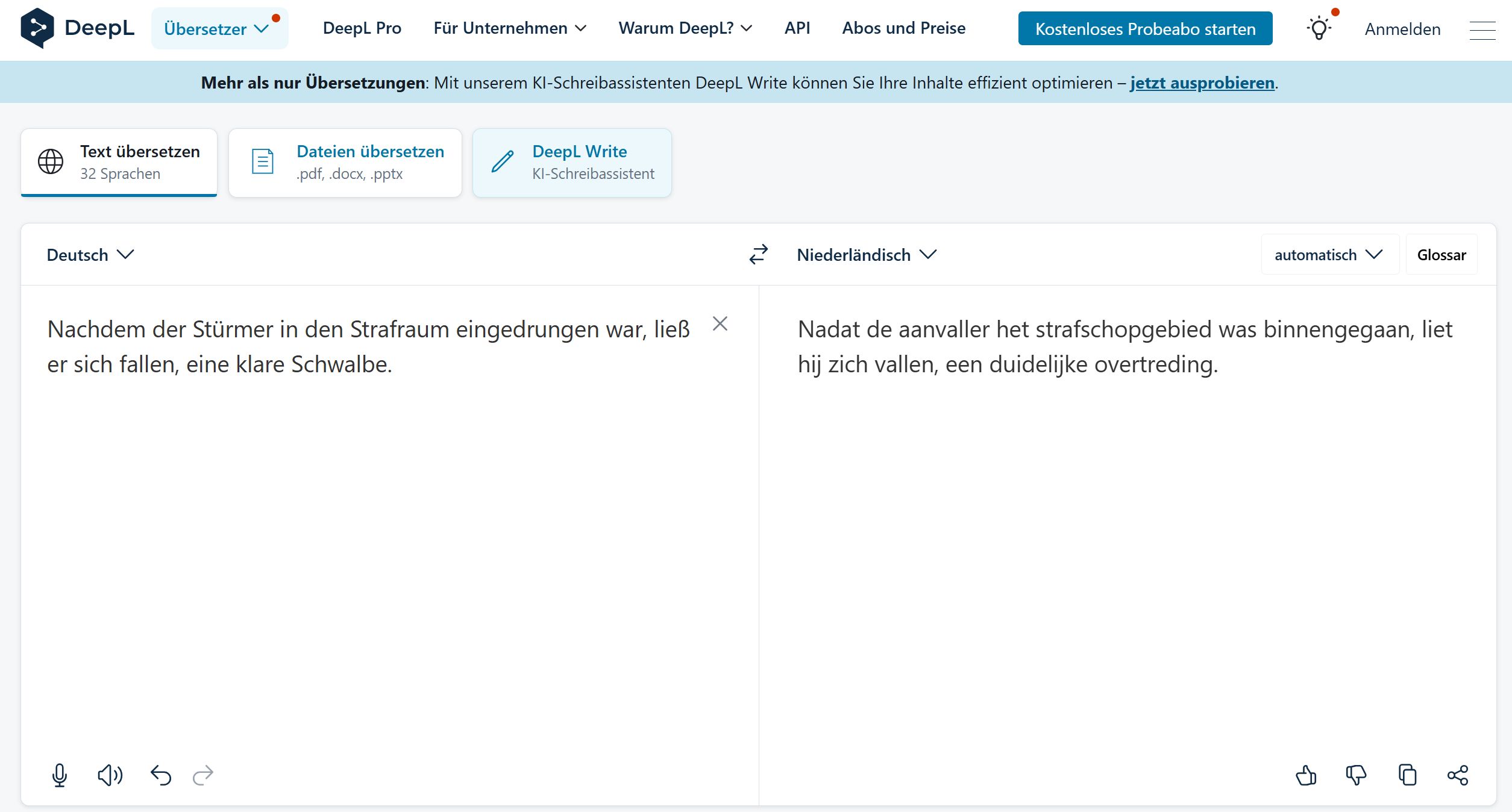Select the Text übersetzen tab
1512x812 pixels.
point(119,163)
